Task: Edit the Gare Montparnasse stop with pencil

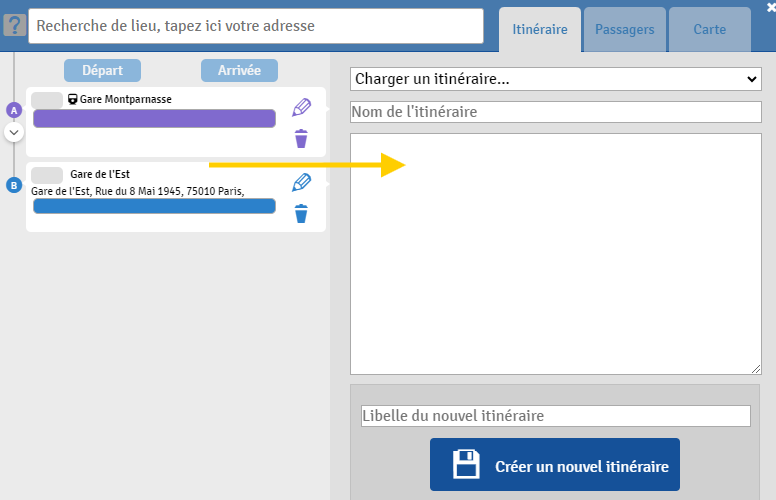Action: click(x=301, y=108)
